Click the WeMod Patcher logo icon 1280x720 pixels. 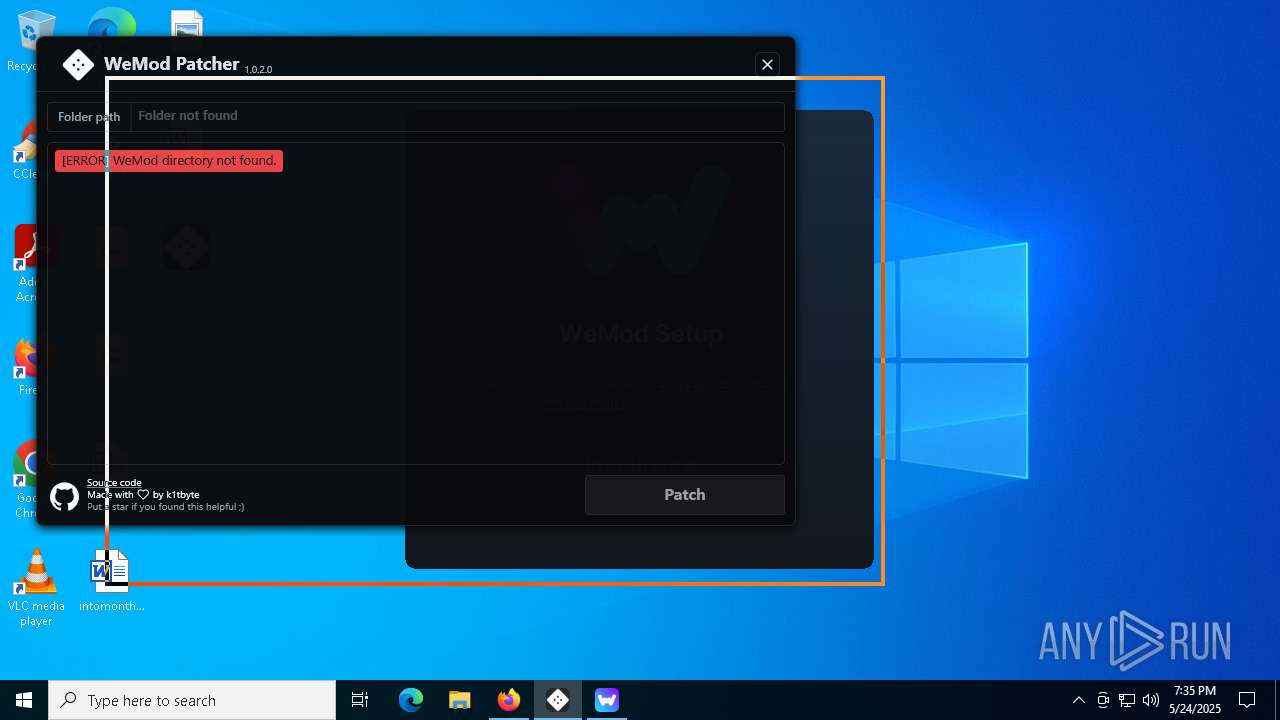pyautogui.click(x=78, y=65)
